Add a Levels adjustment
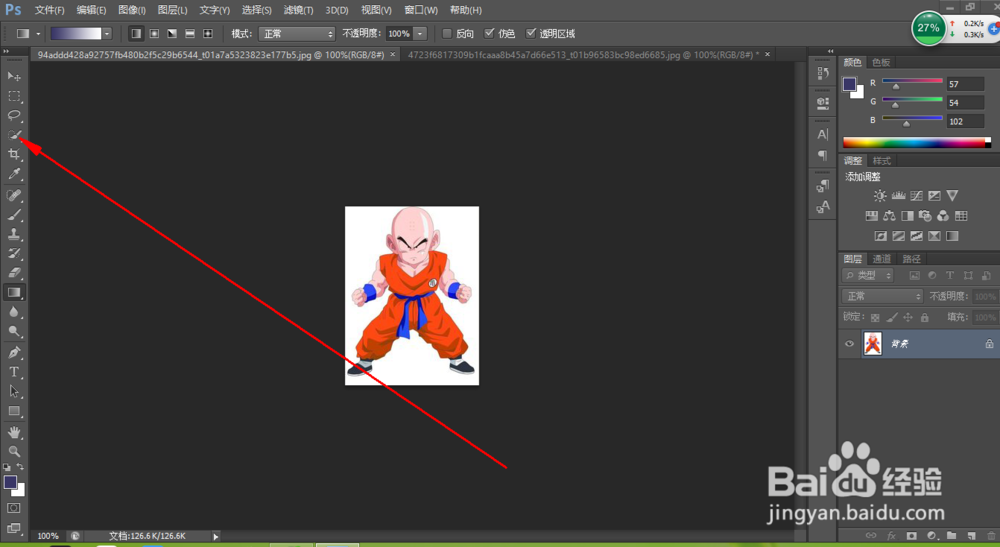The height and width of the screenshot is (547, 1000). [x=899, y=196]
